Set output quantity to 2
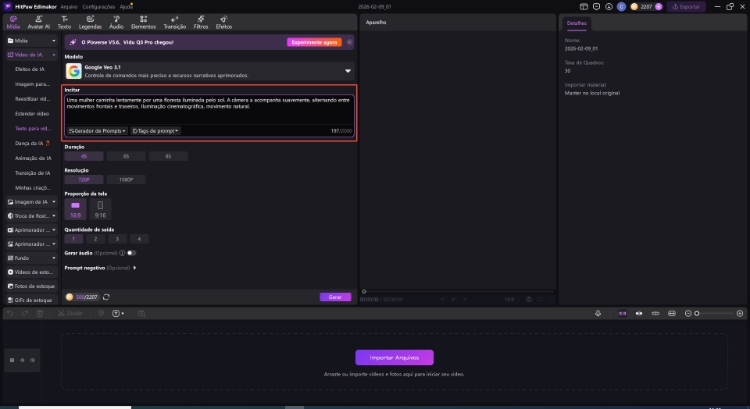 click(x=95, y=239)
